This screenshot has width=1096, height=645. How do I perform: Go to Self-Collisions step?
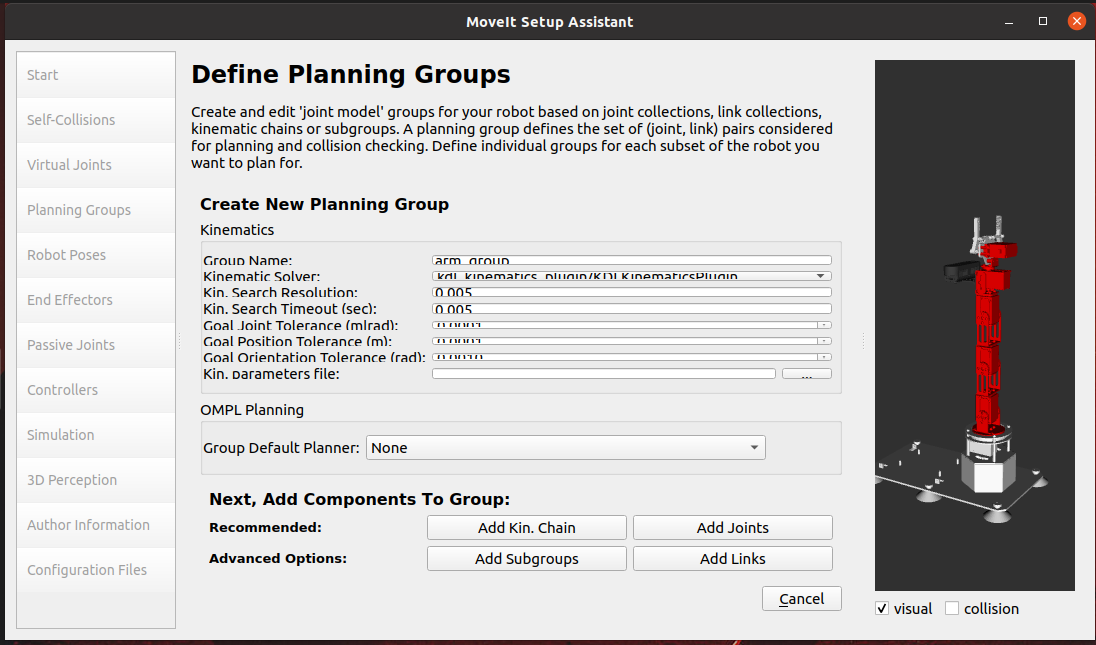tap(96, 120)
